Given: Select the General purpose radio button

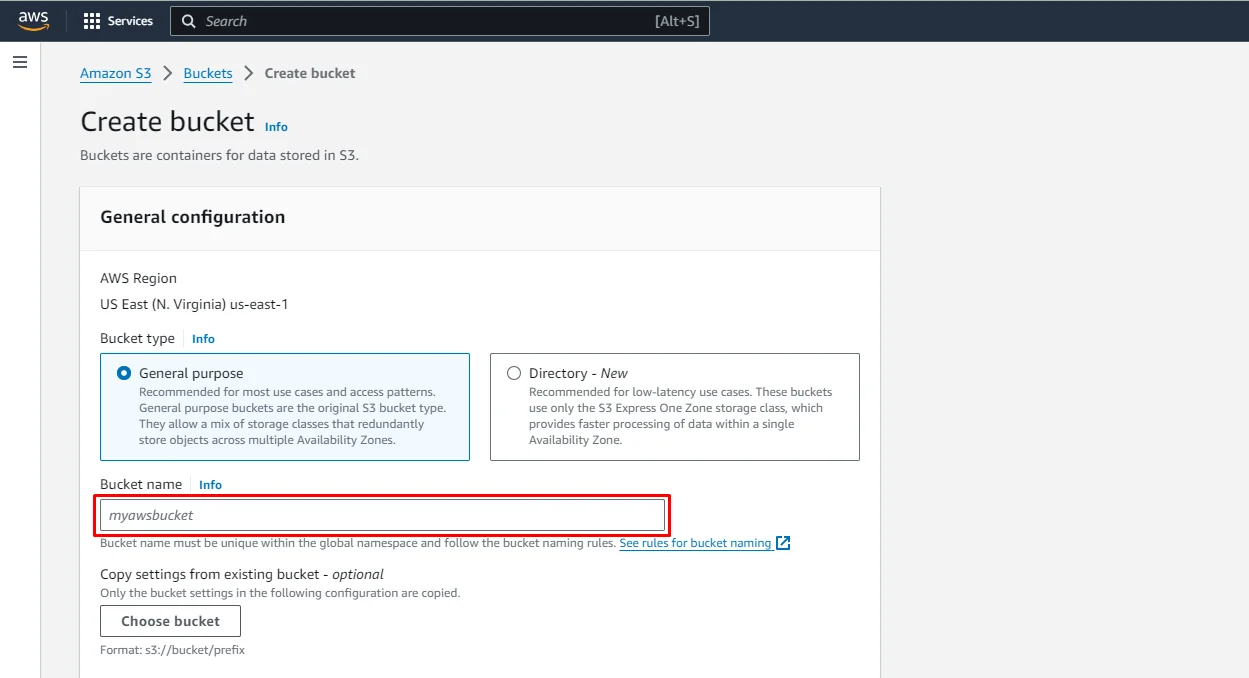Looking at the screenshot, I should 123,372.
